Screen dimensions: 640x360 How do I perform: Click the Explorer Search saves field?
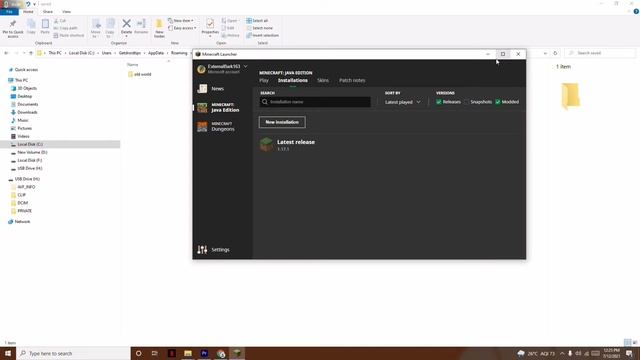point(600,53)
